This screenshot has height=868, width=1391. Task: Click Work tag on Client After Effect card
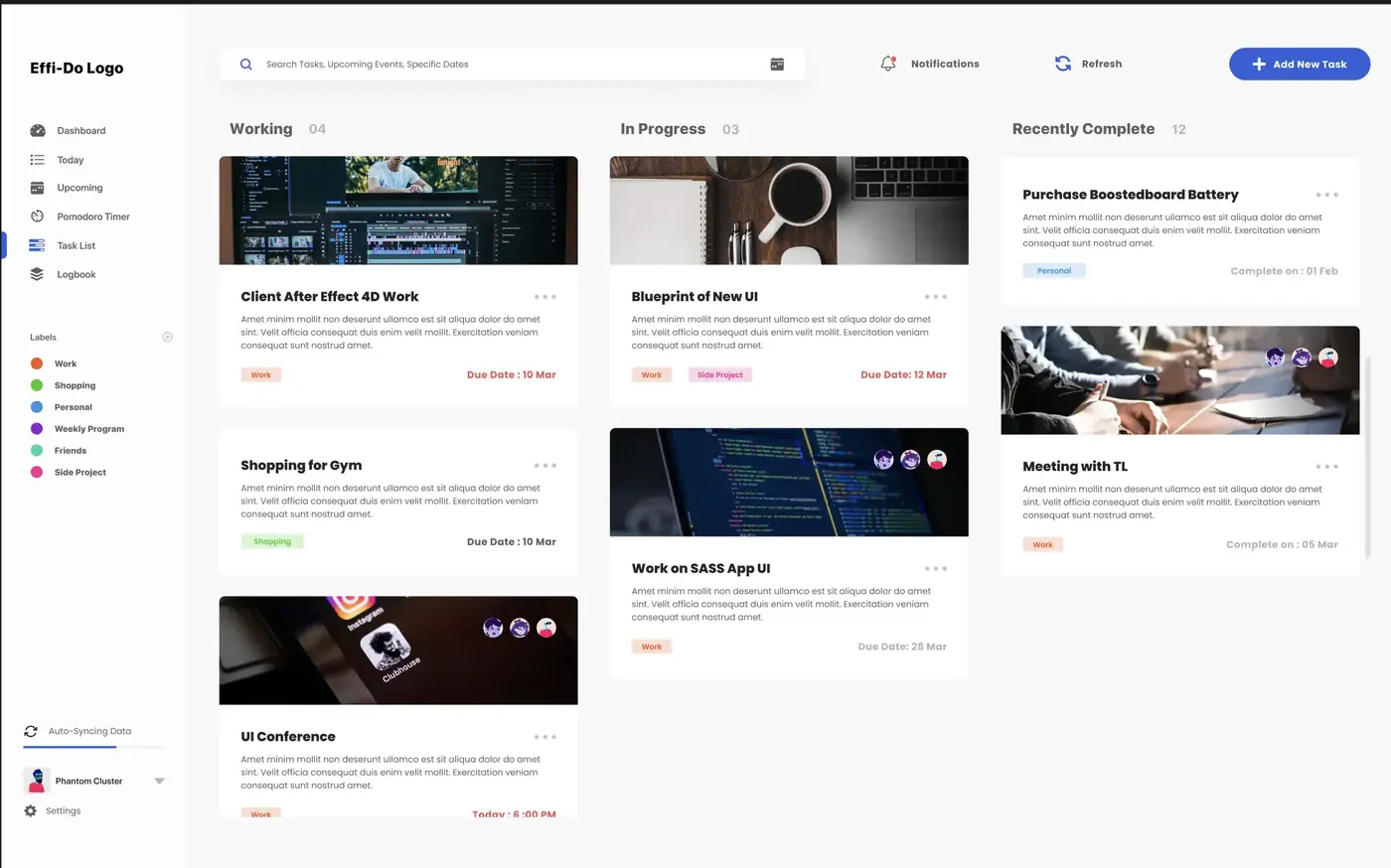[x=261, y=375]
